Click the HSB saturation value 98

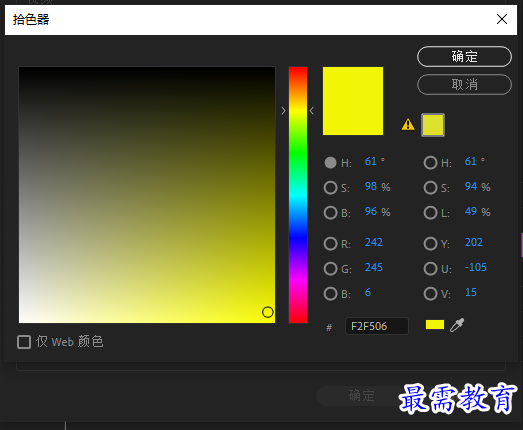371,186
